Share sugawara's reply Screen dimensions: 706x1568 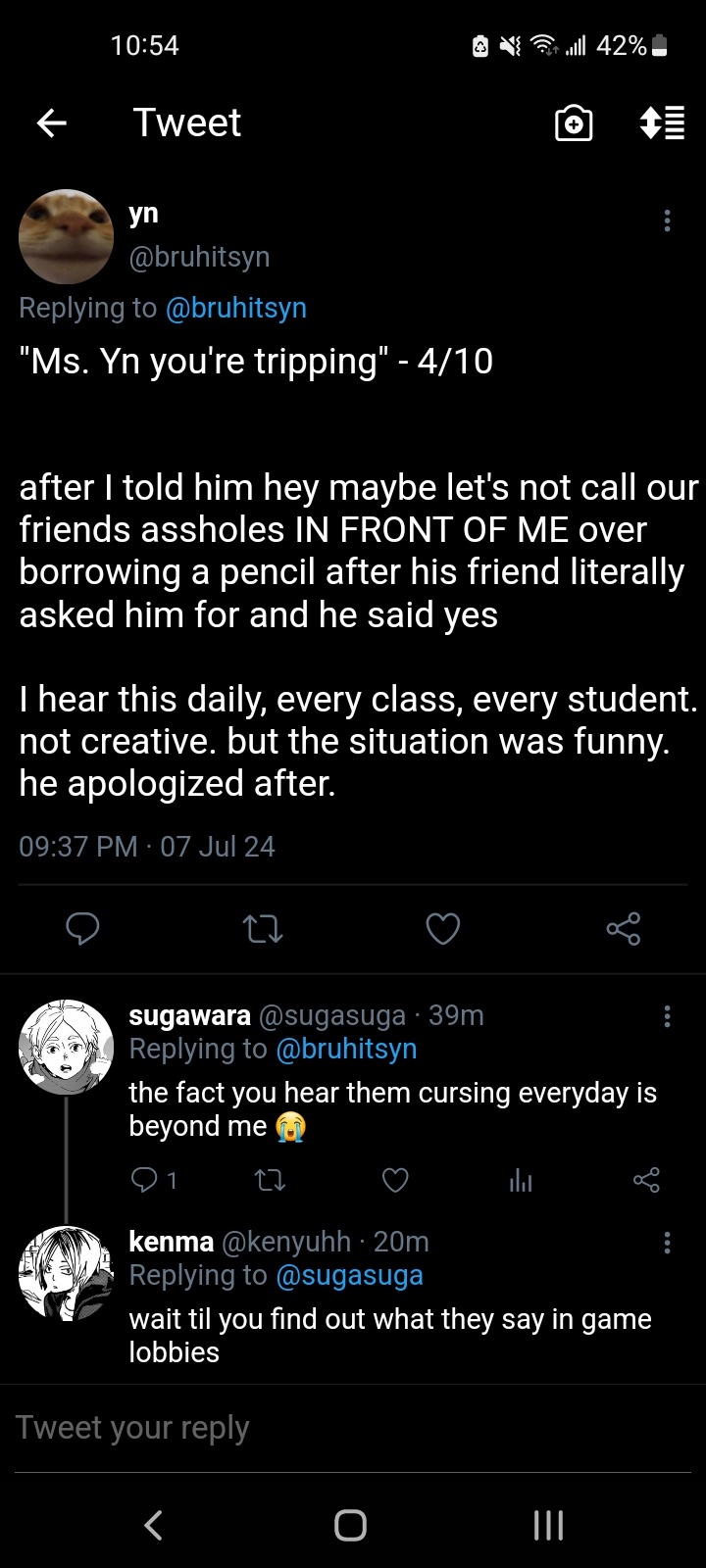point(646,1180)
